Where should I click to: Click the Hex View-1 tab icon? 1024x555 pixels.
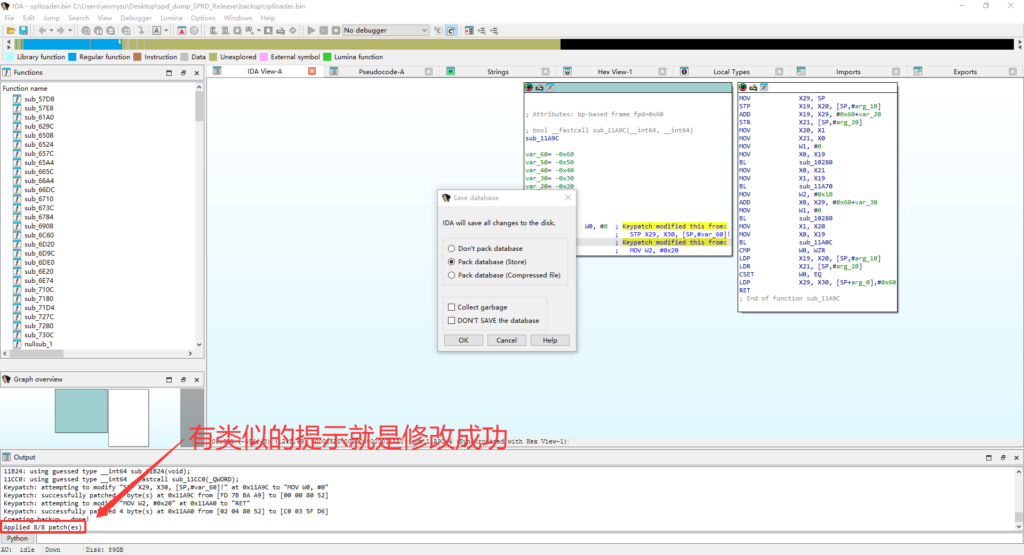pos(568,71)
